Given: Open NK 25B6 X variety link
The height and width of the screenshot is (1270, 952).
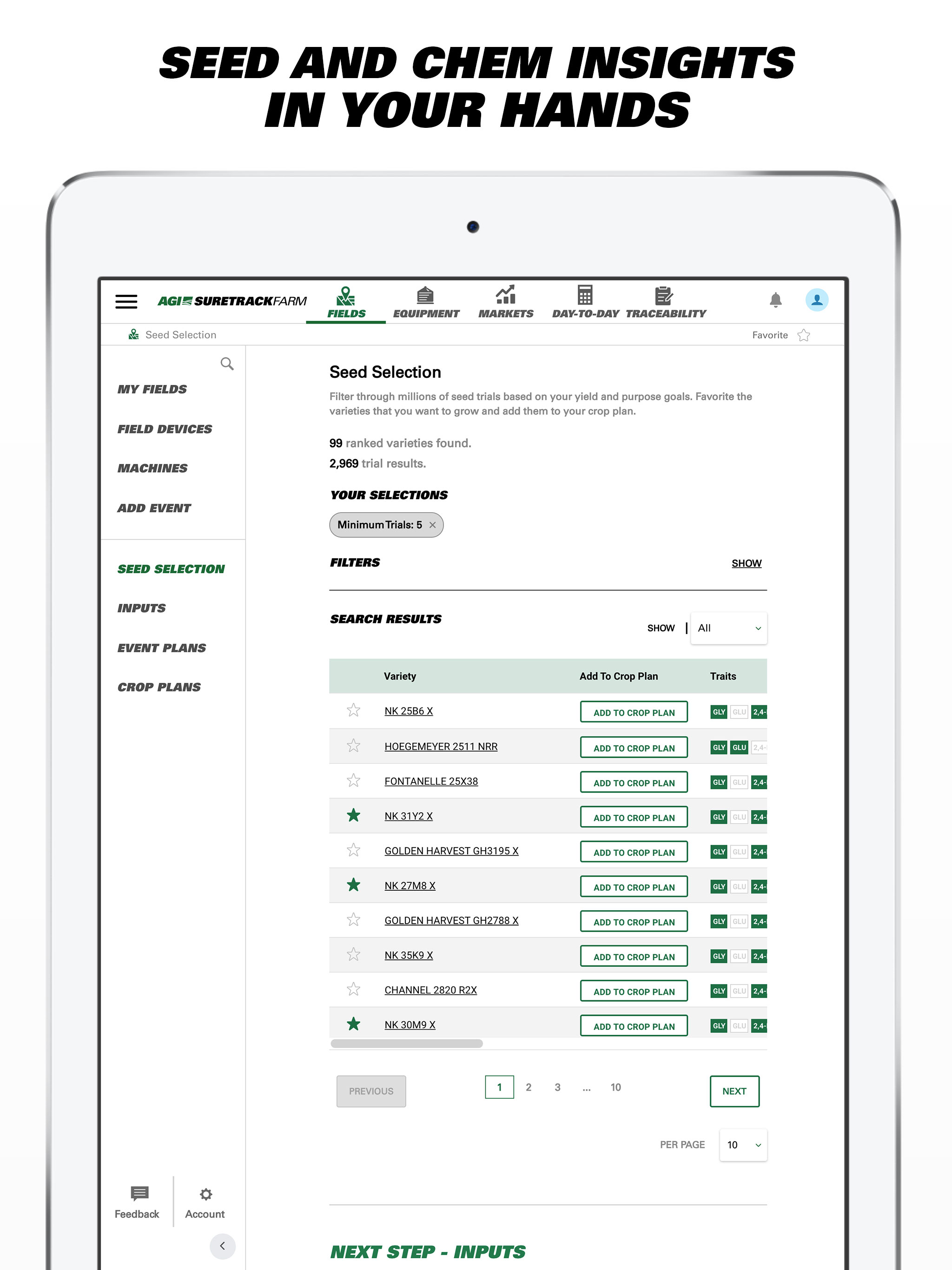Looking at the screenshot, I should (x=409, y=711).
